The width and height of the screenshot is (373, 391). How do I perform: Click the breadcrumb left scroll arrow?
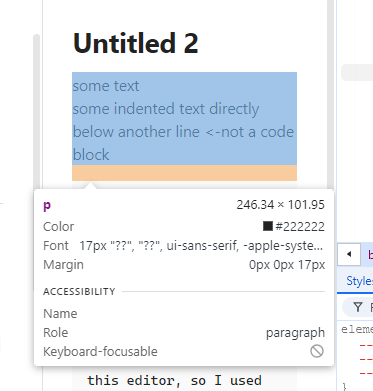(349, 254)
